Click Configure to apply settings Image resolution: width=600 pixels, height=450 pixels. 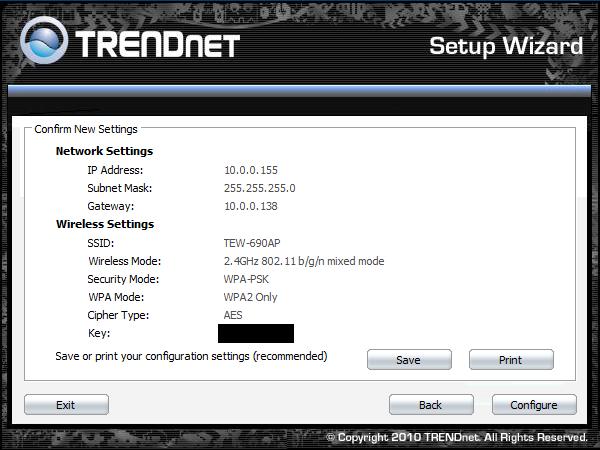tap(534, 405)
